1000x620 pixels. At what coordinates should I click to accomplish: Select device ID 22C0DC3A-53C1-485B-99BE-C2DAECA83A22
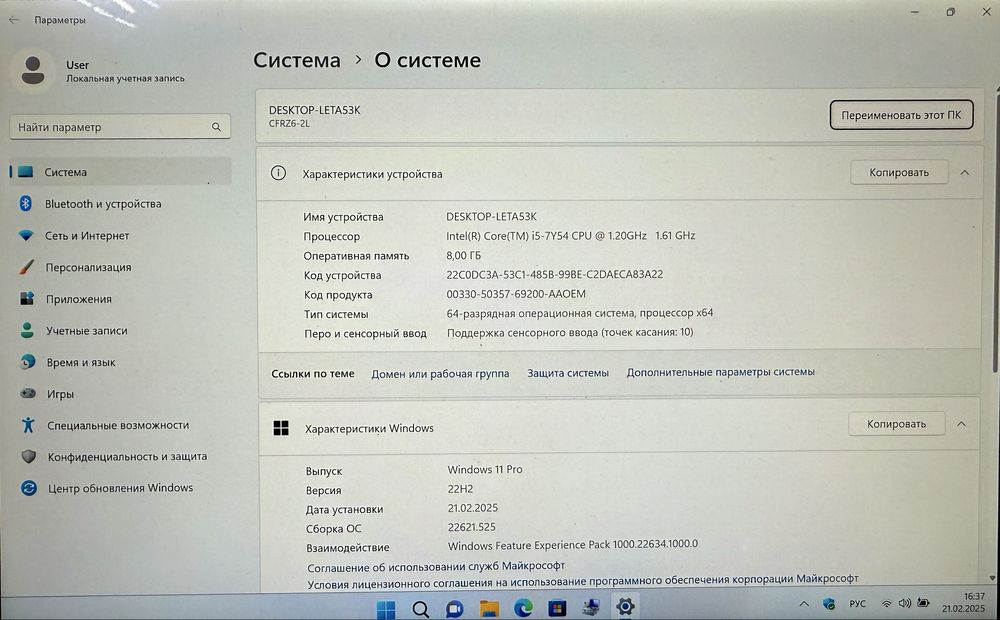[554, 274]
